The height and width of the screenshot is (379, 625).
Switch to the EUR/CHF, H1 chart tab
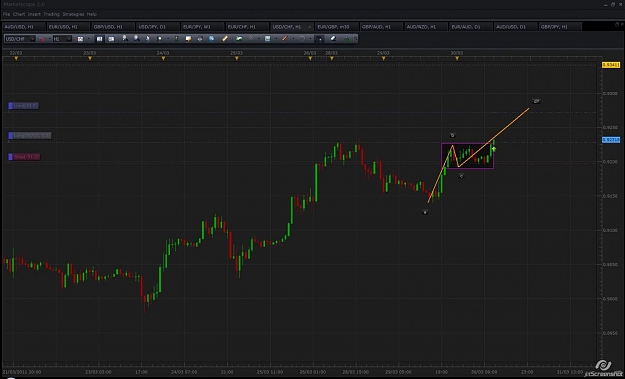[246, 27]
